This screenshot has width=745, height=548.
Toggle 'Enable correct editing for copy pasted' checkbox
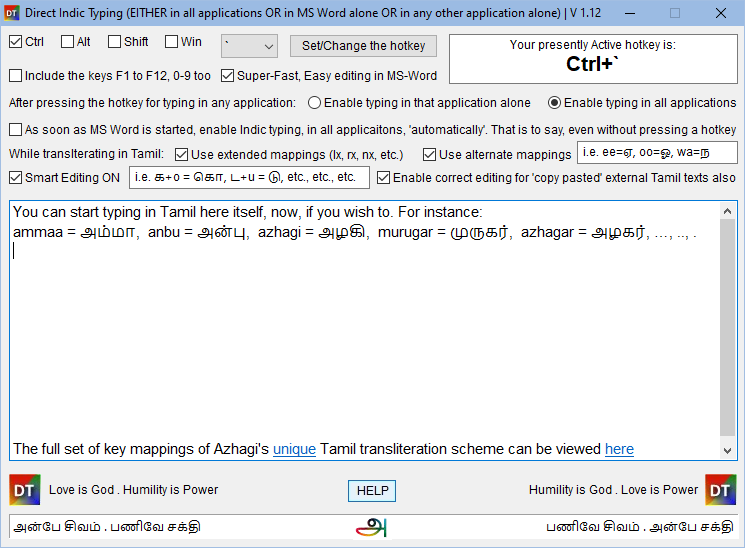pyautogui.click(x=383, y=178)
